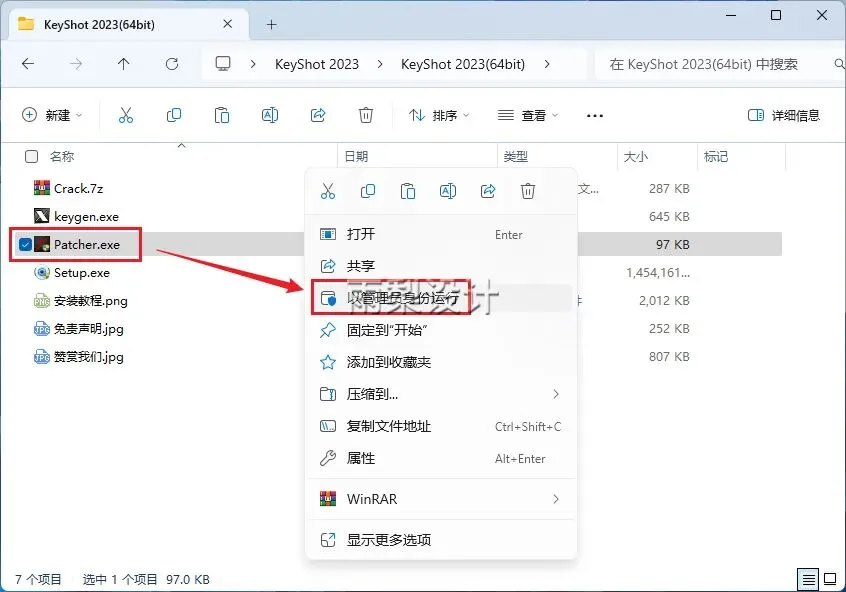Click the 1,454,161... size value
This screenshot has width=846, height=592.
click(x=658, y=273)
